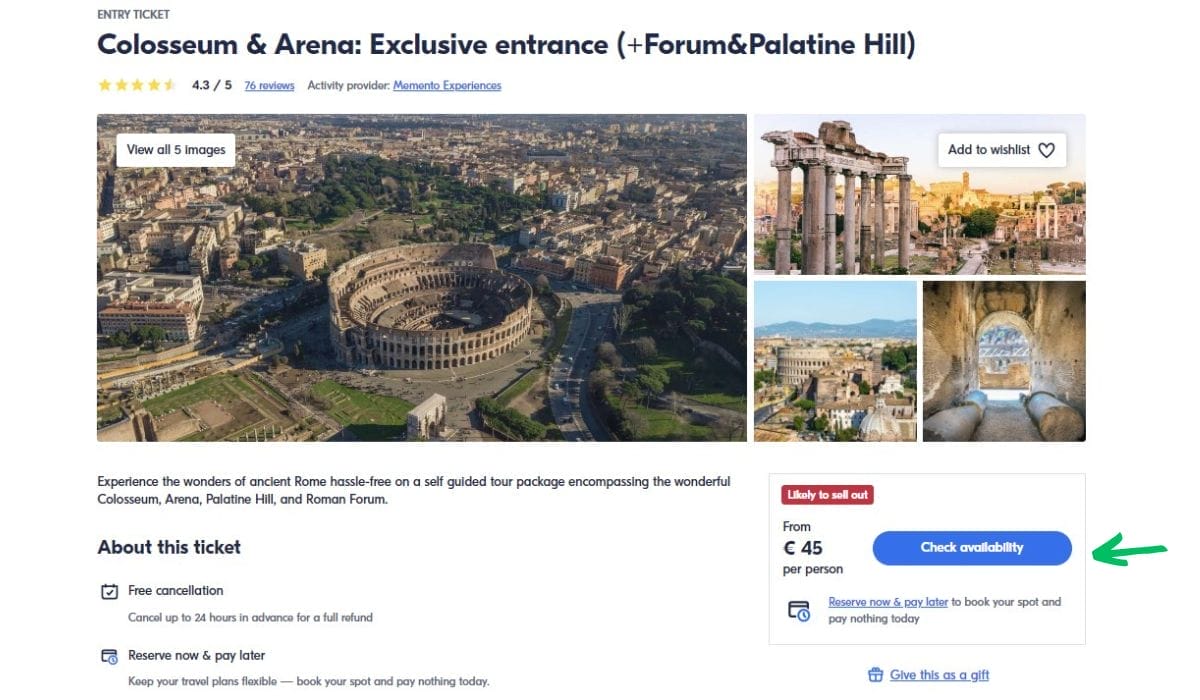
Task: Open the 76 reviews link
Action: (x=269, y=86)
